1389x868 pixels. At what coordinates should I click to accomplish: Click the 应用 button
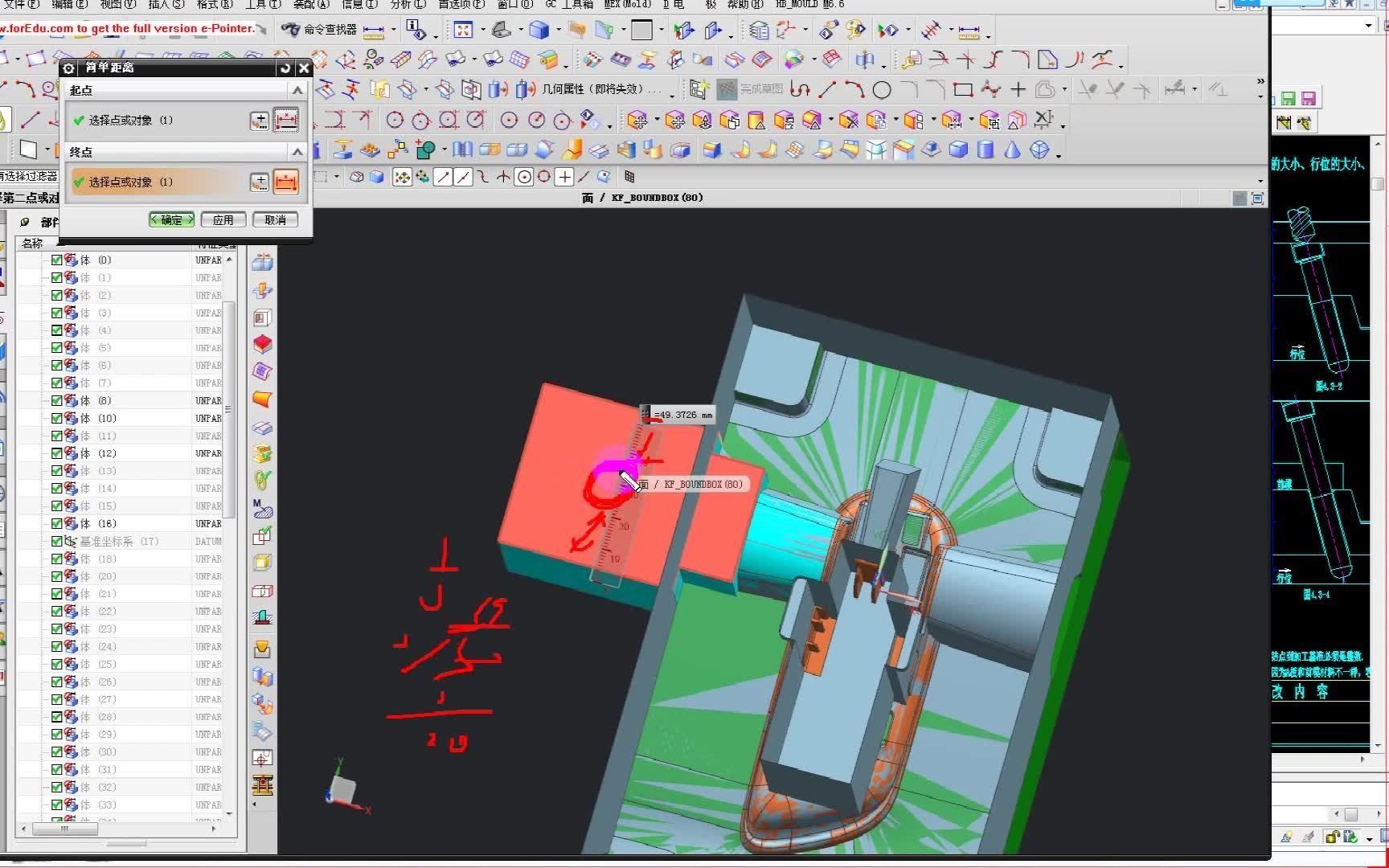click(223, 220)
